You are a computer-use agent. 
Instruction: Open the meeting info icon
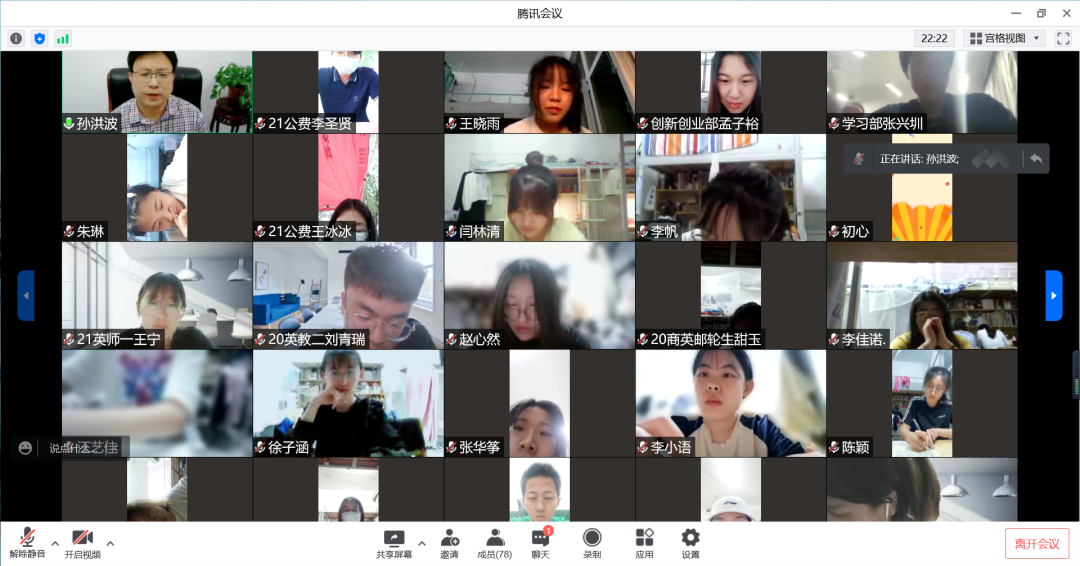coord(16,38)
